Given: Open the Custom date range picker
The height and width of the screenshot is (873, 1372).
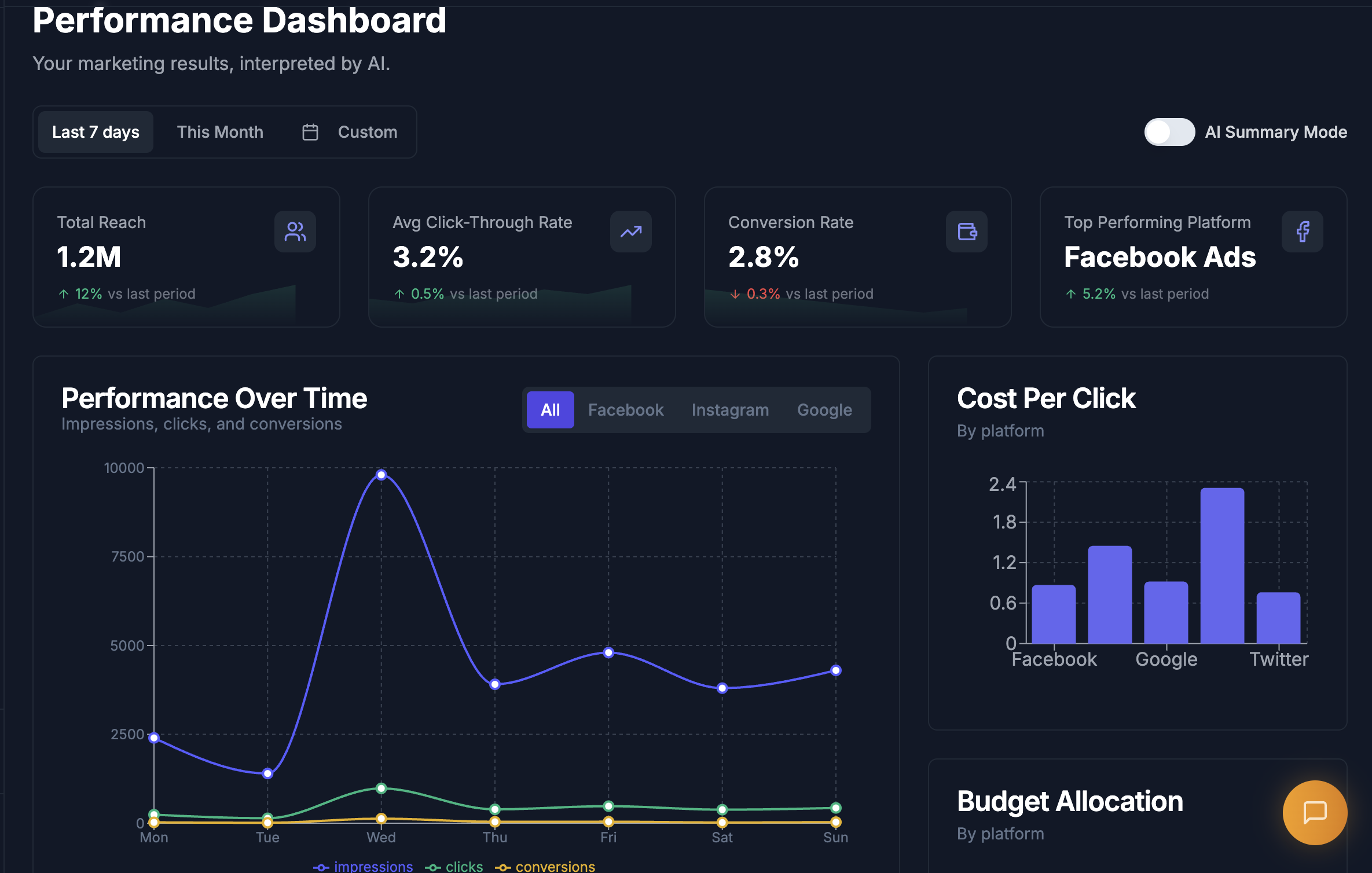Looking at the screenshot, I should tap(367, 132).
